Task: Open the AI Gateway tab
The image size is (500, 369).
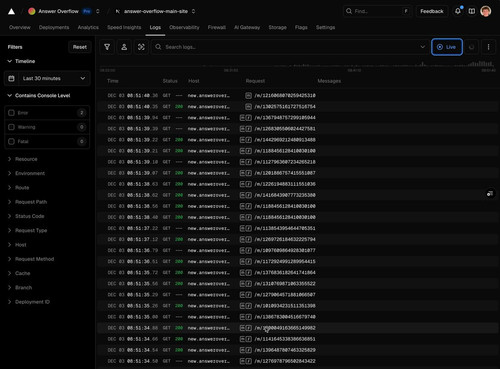Action: pyautogui.click(x=247, y=27)
